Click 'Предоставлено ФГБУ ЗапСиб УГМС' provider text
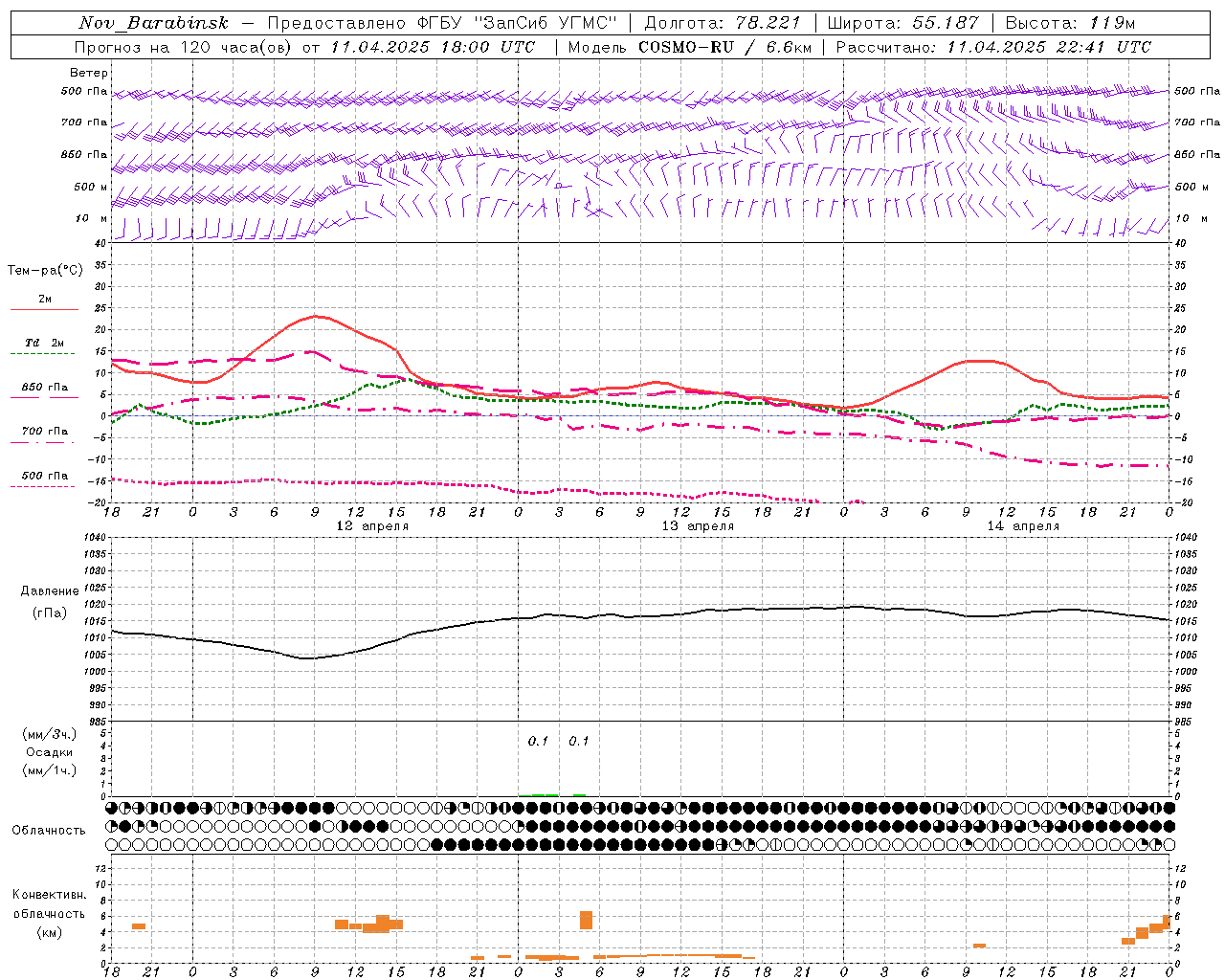This screenshot has height=980, width=1225. pos(443,23)
